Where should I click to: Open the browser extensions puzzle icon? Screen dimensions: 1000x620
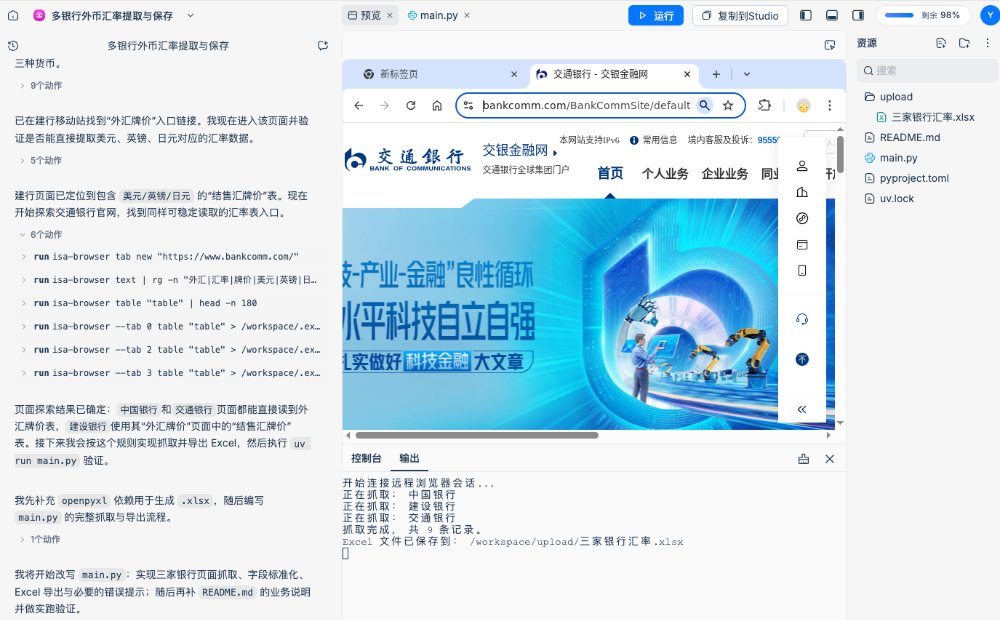764,105
